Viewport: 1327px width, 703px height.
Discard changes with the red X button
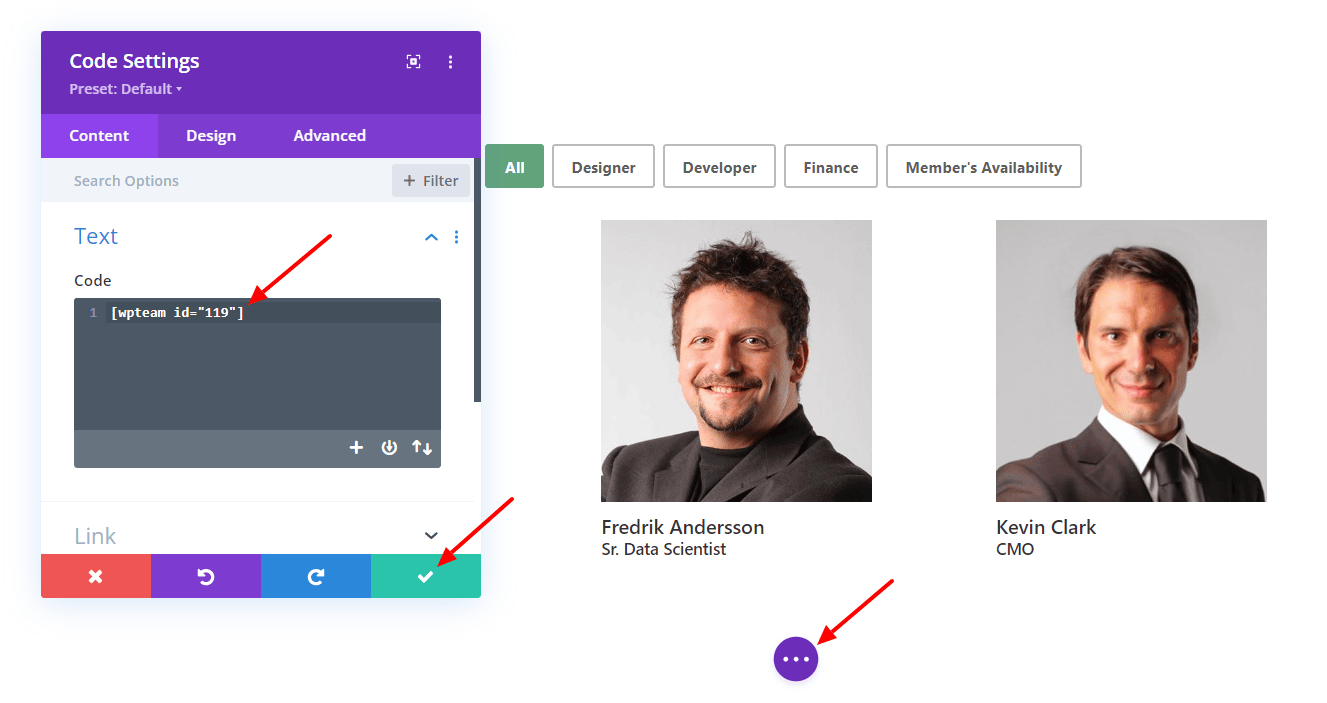tap(96, 576)
